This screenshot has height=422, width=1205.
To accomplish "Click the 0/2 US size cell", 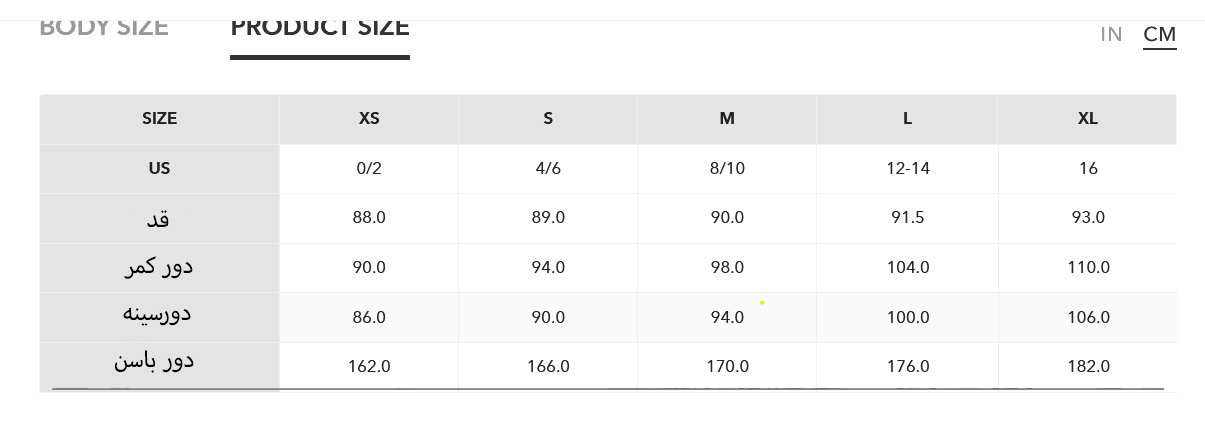I will pos(369,168).
